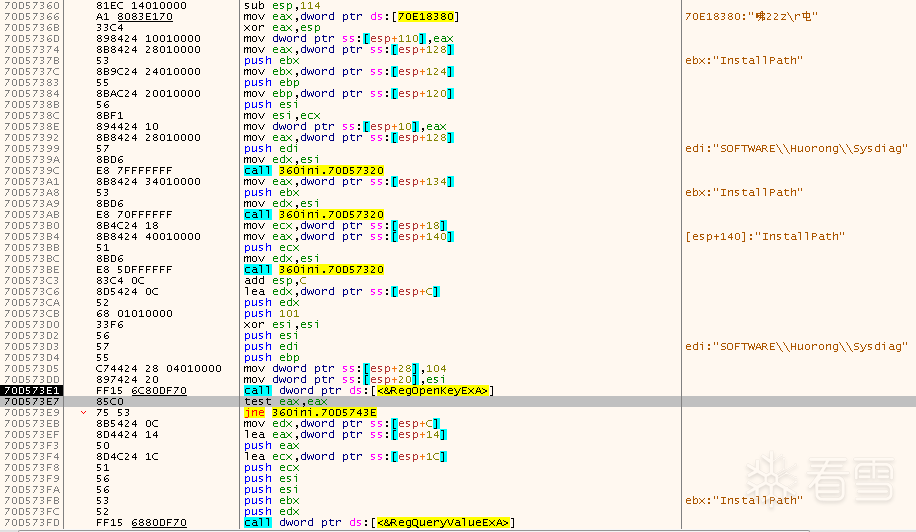
Task: Select the 'test eax,eax' instruction
Action: [x=286, y=402]
